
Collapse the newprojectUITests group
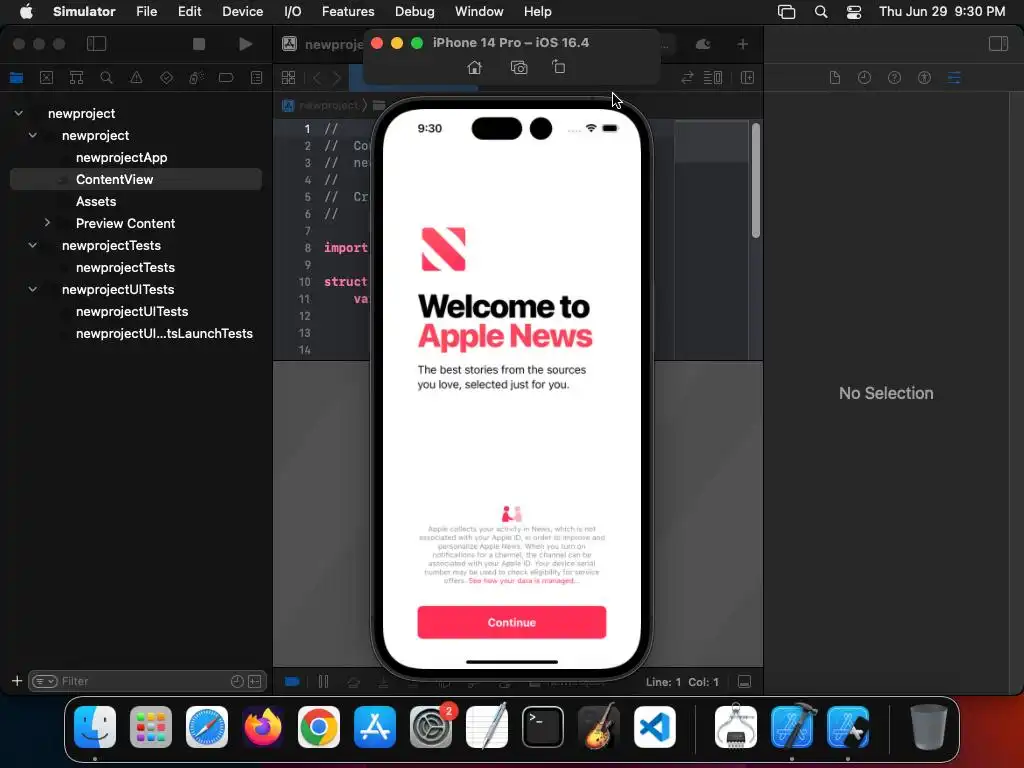coord(33,289)
